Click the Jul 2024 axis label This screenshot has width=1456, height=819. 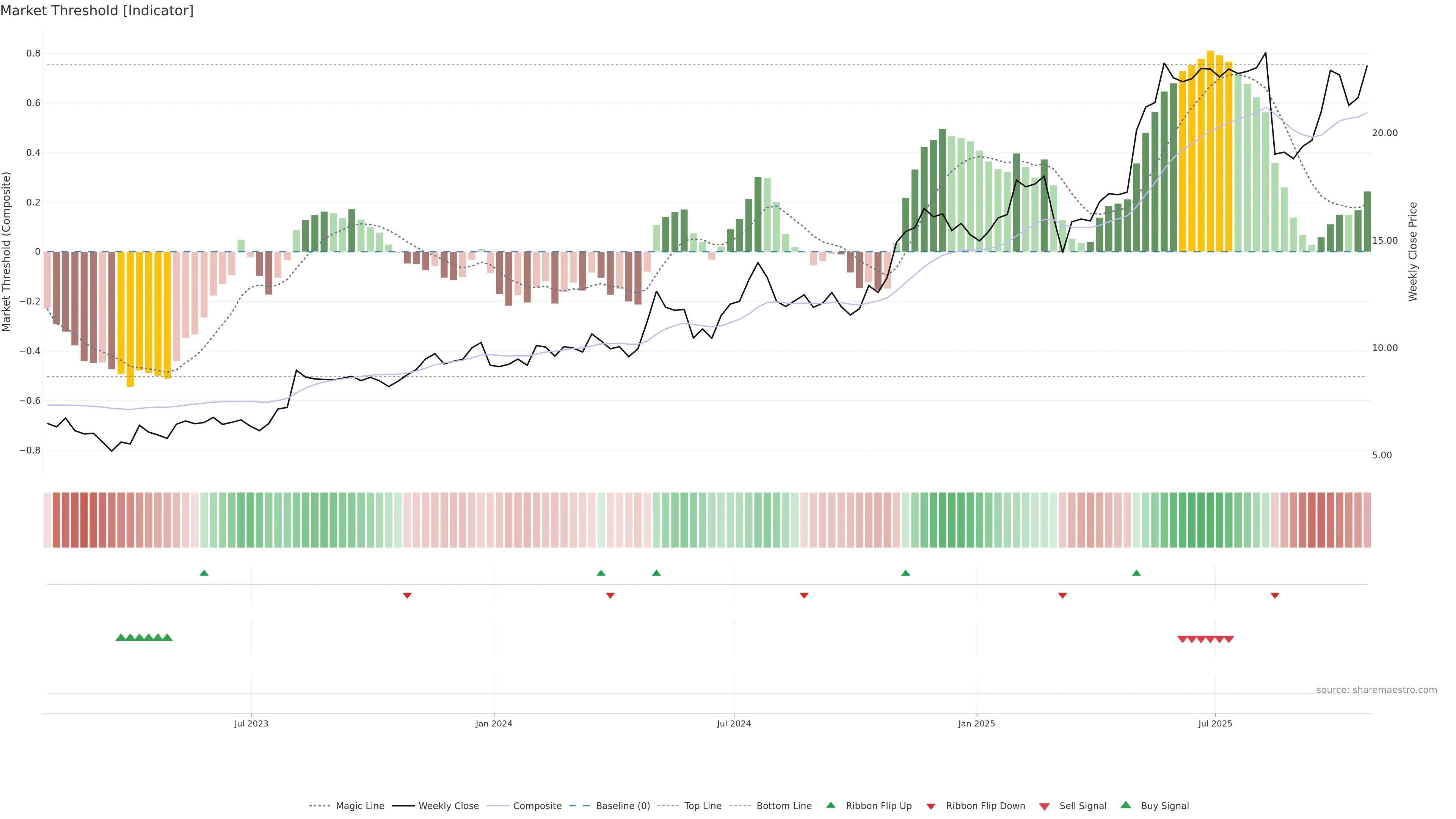[x=734, y=723]
